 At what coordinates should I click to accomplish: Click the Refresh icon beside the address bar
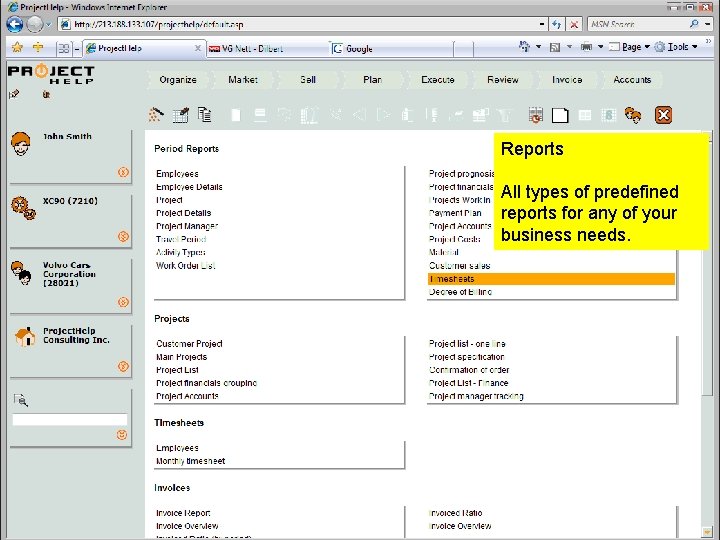(557, 24)
